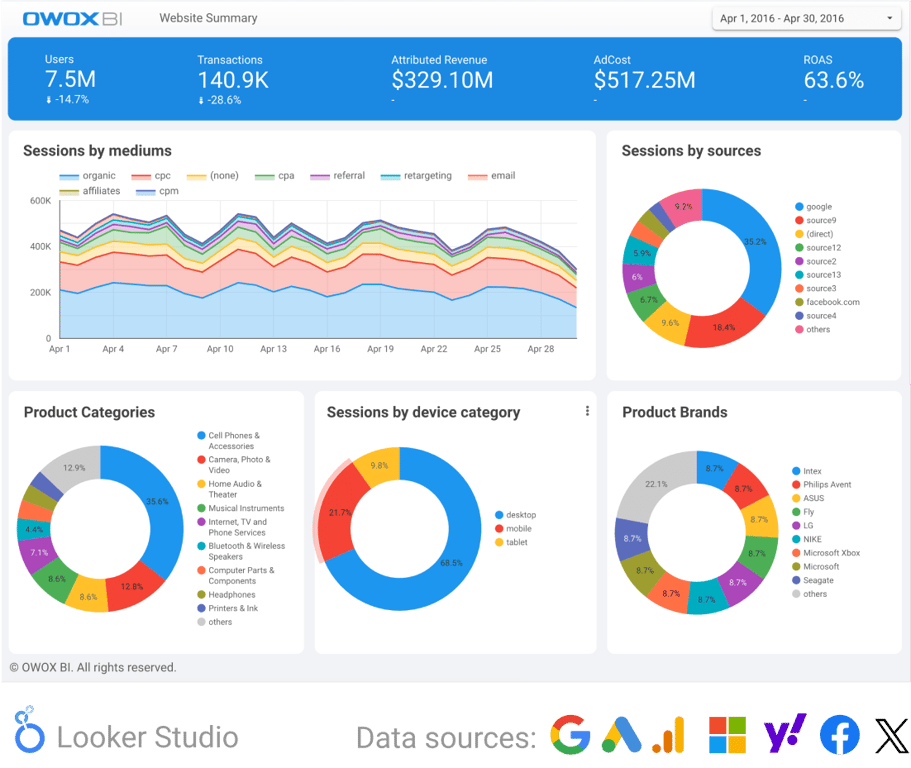Select Microsoft Xbox in the brands legend
911x768 pixels.
point(826,553)
